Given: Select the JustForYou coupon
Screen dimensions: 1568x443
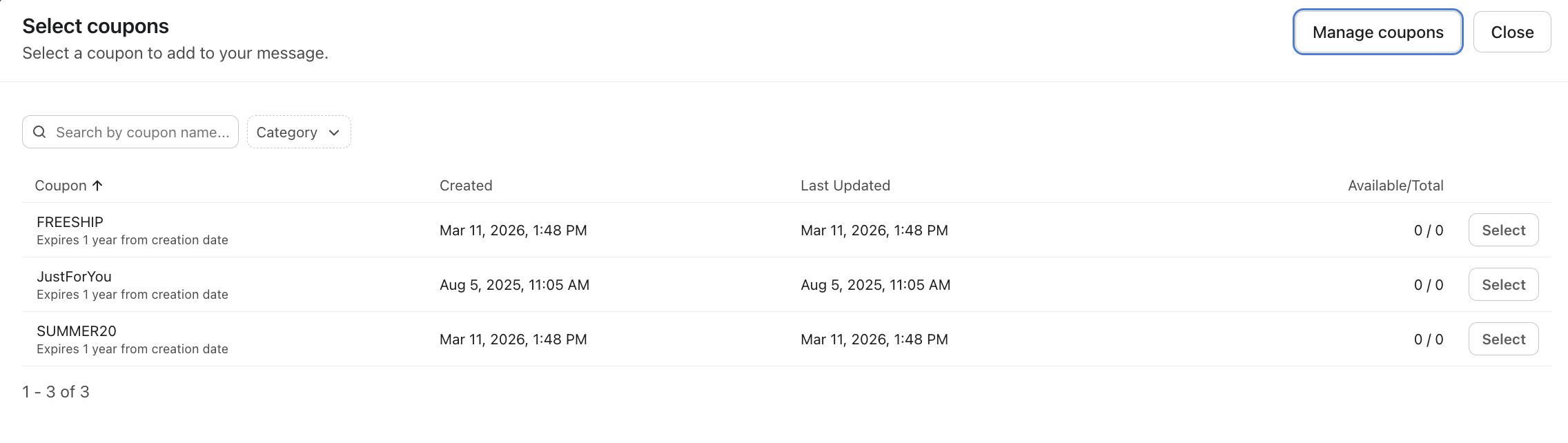Looking at the screenshot, I should (1503, 285).
